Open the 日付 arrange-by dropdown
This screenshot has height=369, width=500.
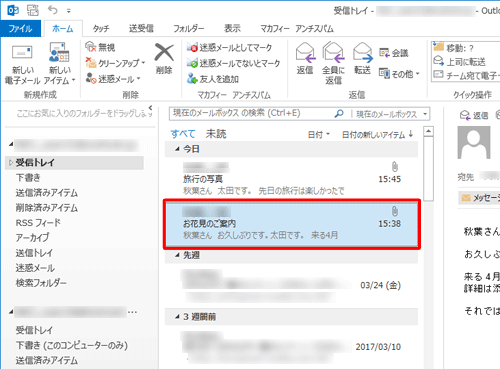click(318, 134)
